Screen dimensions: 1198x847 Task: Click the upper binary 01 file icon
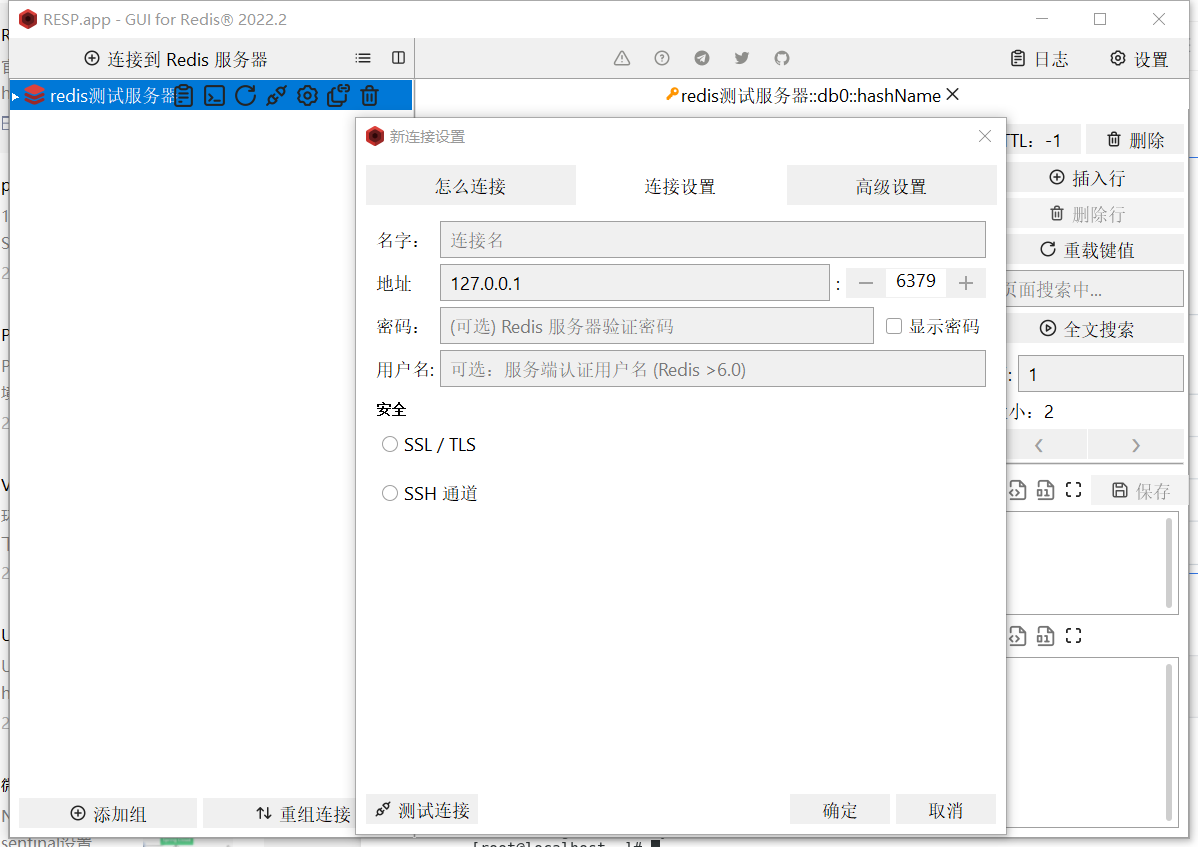[1045, 490]
